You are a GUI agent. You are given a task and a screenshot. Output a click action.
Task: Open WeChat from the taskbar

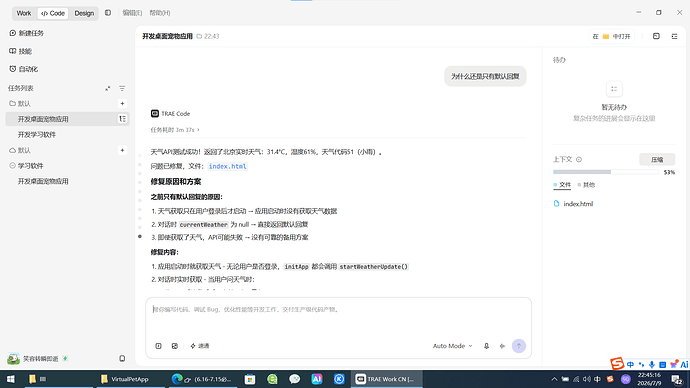[x=294, y=379]
